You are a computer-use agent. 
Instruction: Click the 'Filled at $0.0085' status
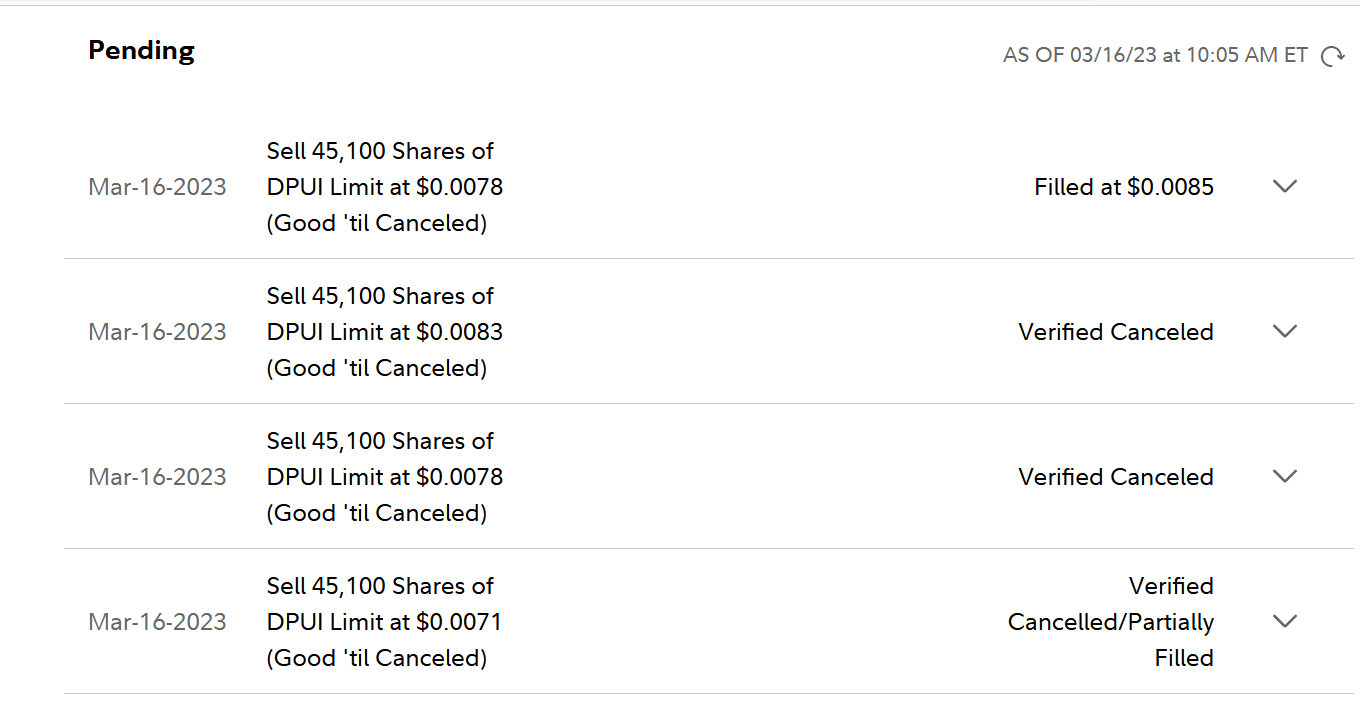(x=1123, y=187)
